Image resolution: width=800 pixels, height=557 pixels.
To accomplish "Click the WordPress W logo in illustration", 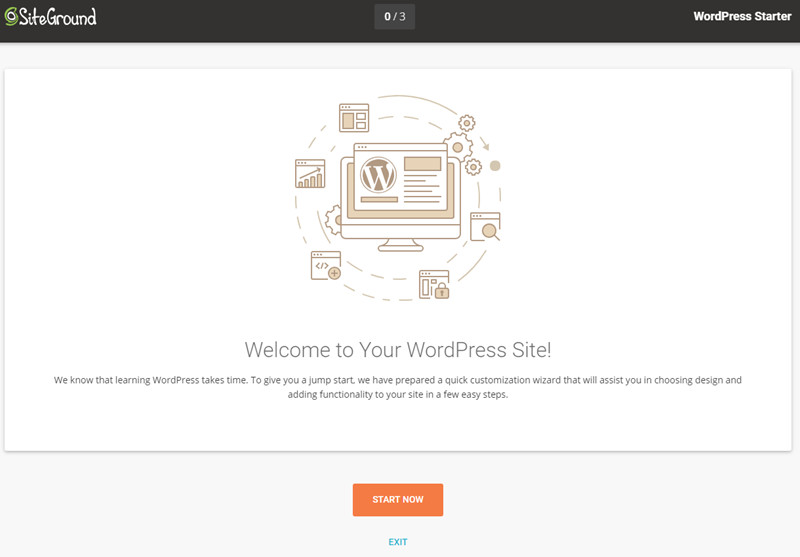I will tap(378, 175).
